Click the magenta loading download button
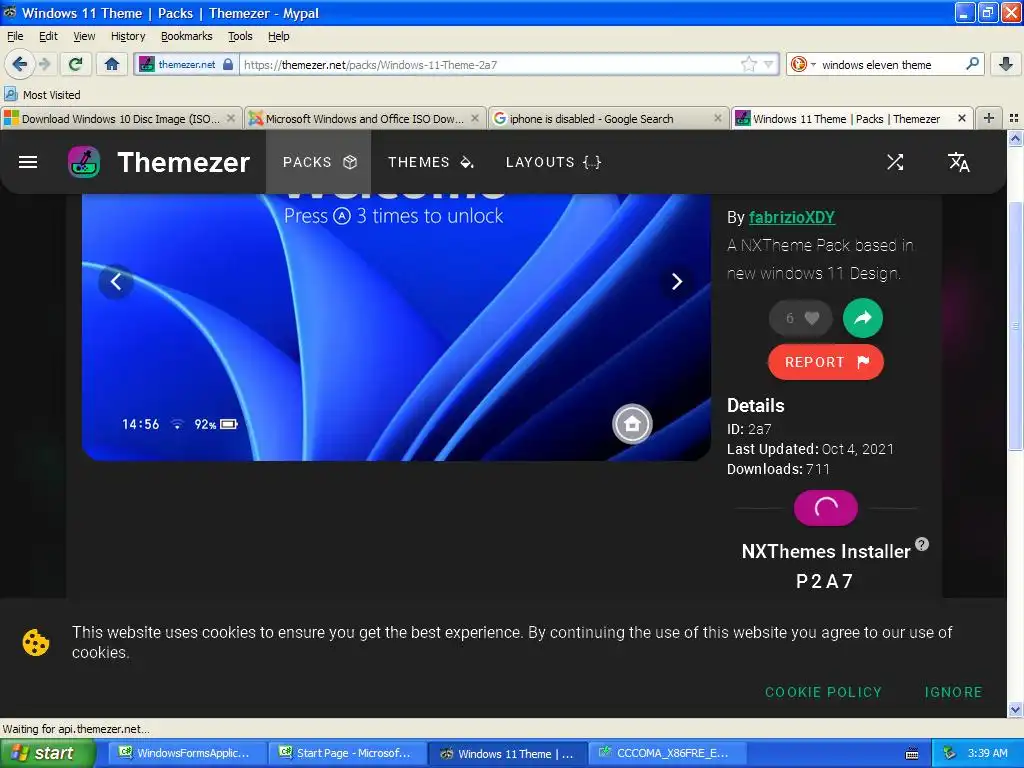This screenshot has height=768, width=1024. coord(825,507)
